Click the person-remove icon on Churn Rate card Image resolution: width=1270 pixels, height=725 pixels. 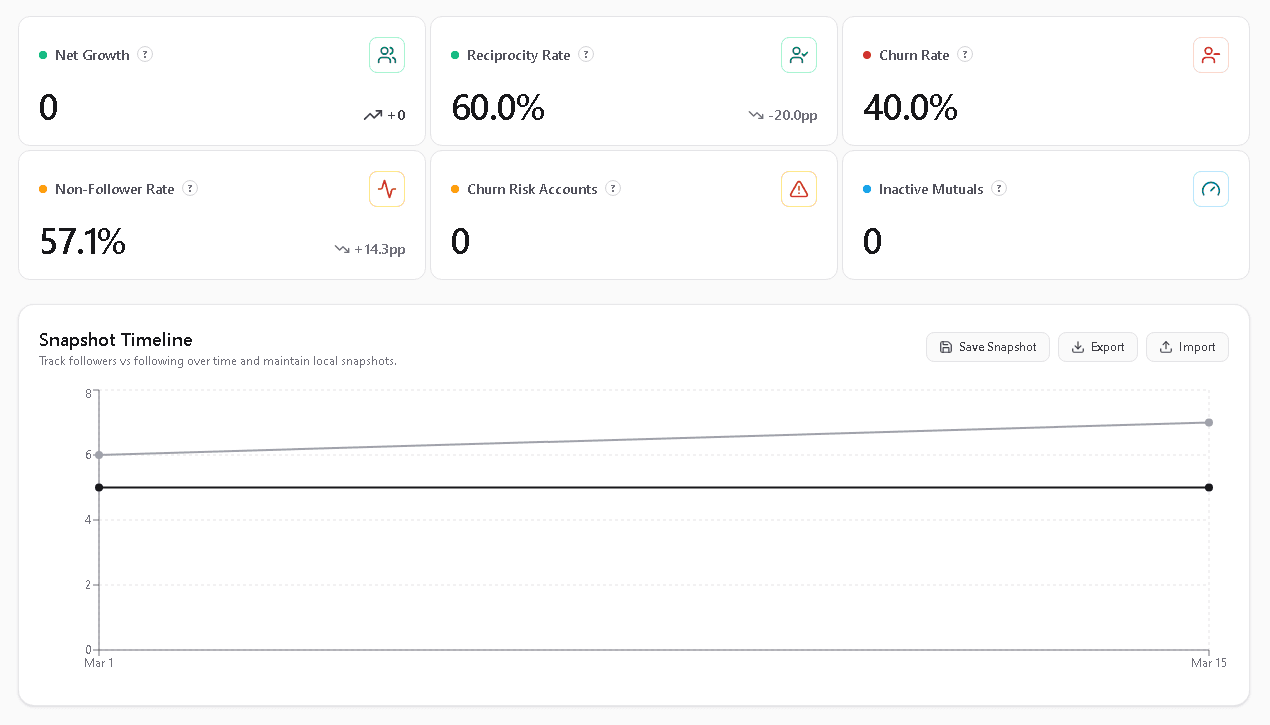click(x=1211, y=55)
